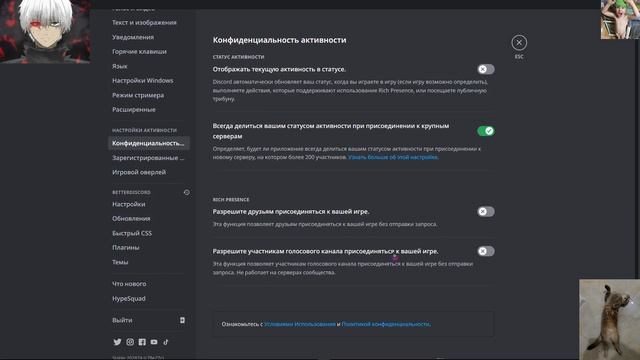Click the logout door icon beside Выйти
Viewport: 640px width, 360px height.
pos(182,320)
